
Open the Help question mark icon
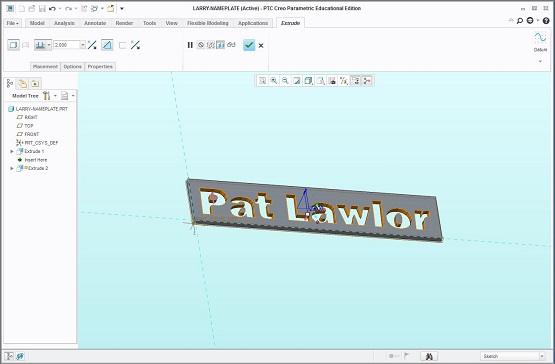coord(546,21)
